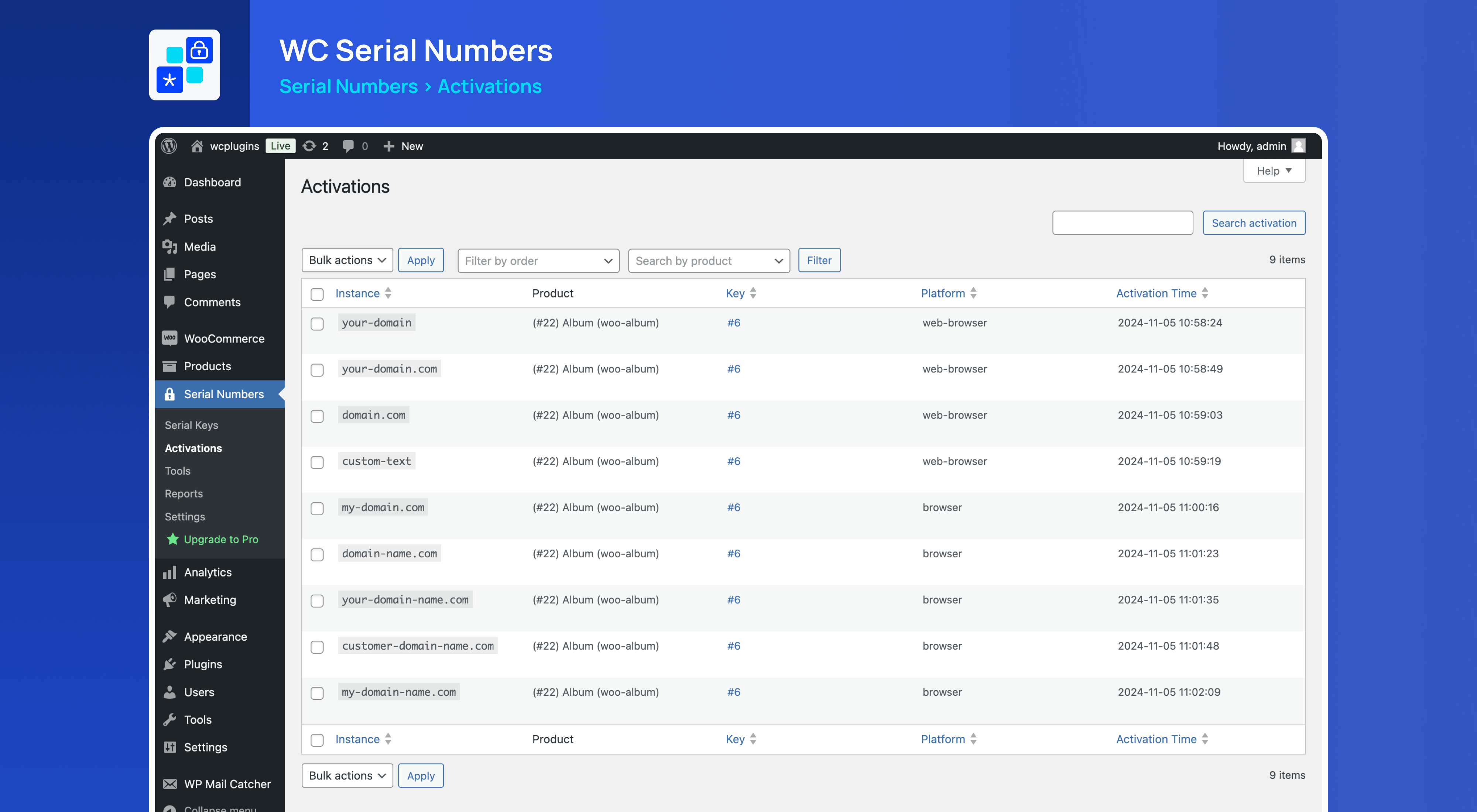Viewport: 1477px width, 812px height.
Task: Click the WP Mail Catcher envelope icon
Action: pos(170,784)
